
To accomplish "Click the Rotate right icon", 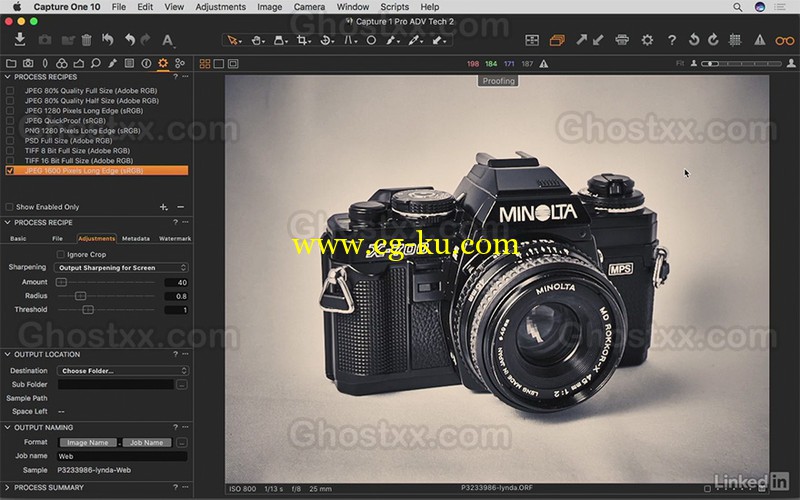I will (713, 40).
